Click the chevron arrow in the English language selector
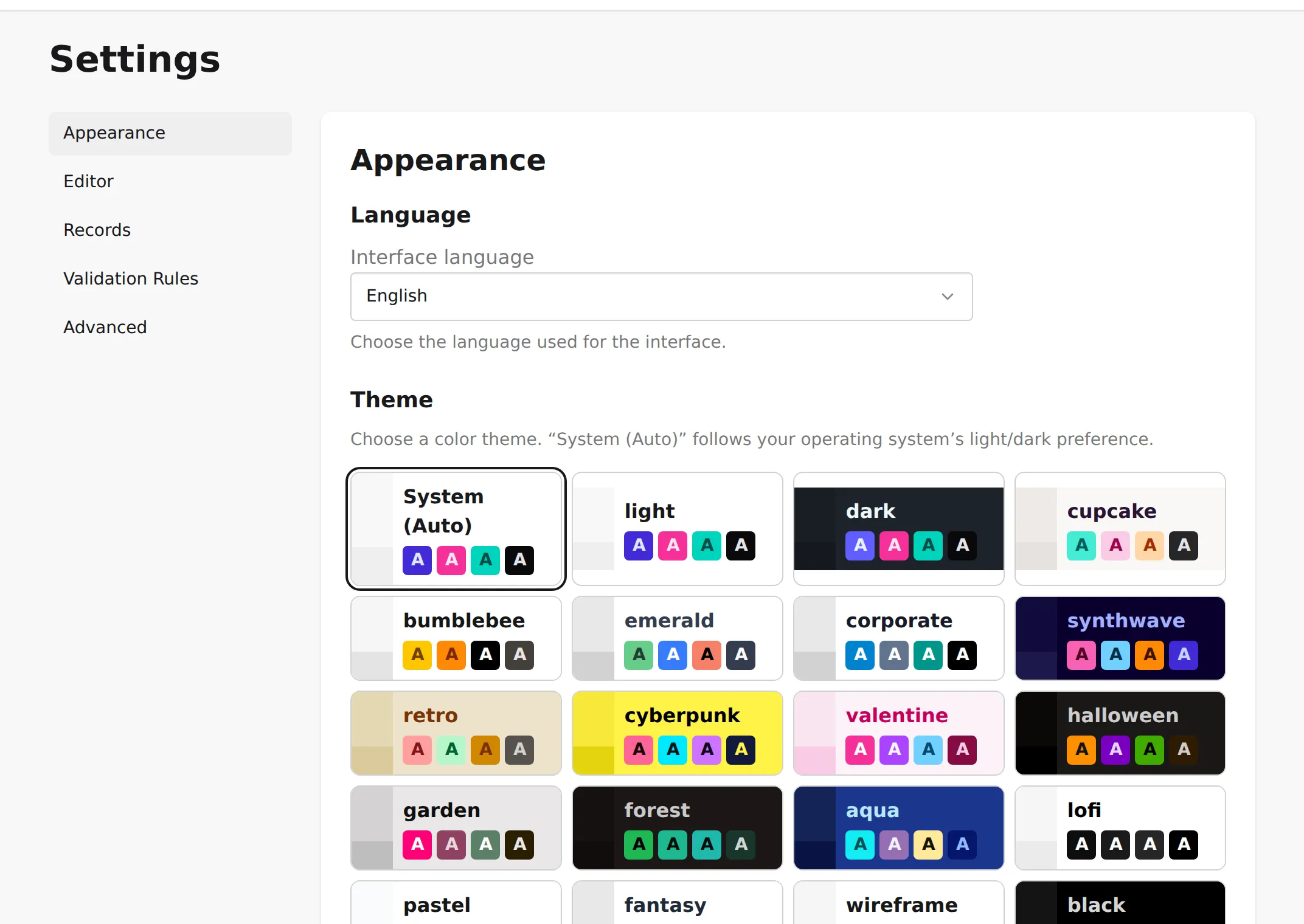Image resolution: width=1304 pixels, height=924 pixels. click(x=947, y=297)
